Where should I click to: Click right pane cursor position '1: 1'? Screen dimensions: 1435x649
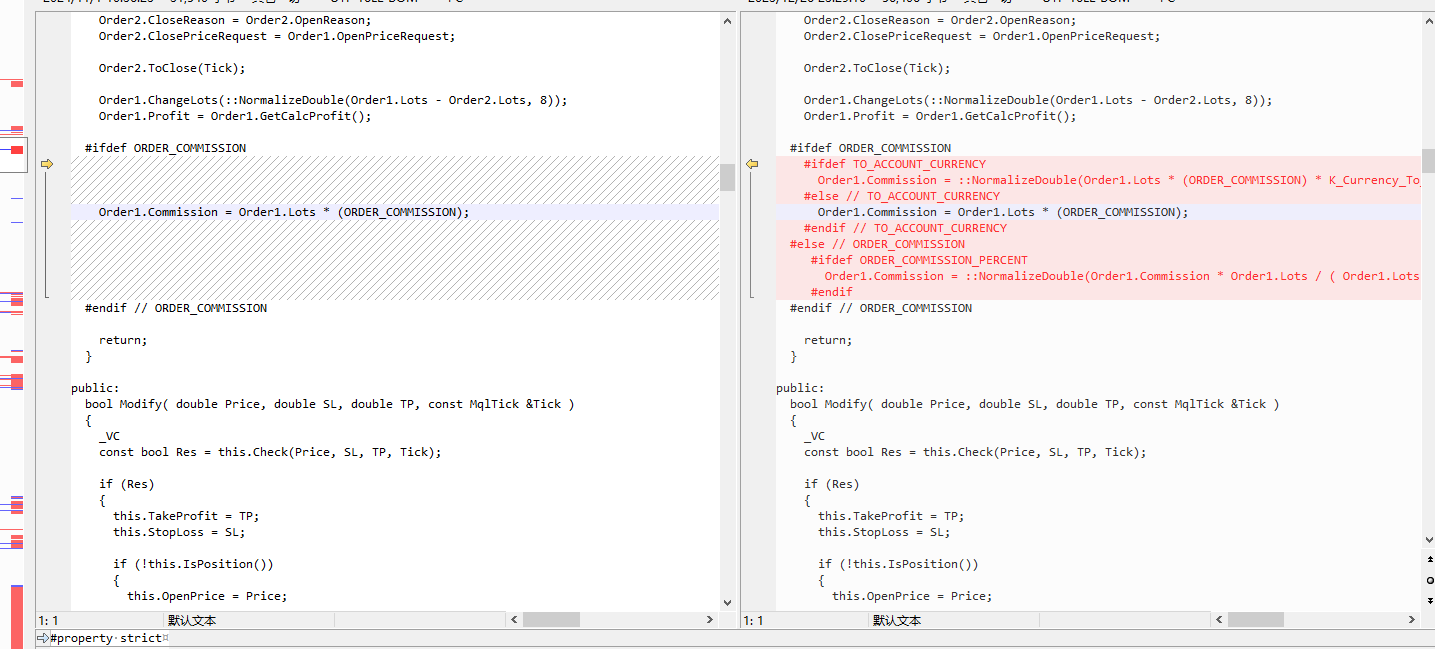pyautogui.click(x=754, y=621)
